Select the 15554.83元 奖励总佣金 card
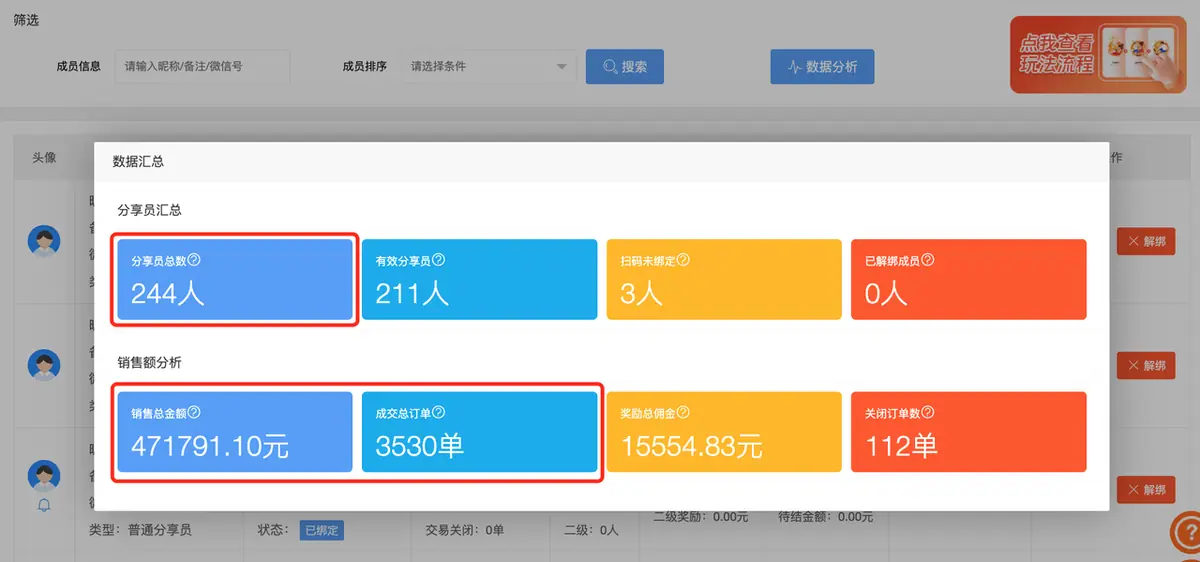 724,432
